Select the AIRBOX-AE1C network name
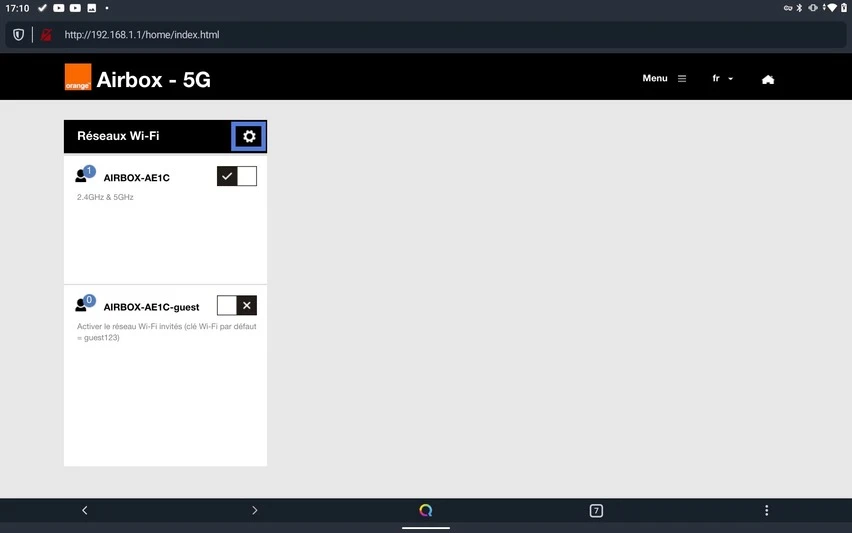The image size is (852, 533). [136, 178]
